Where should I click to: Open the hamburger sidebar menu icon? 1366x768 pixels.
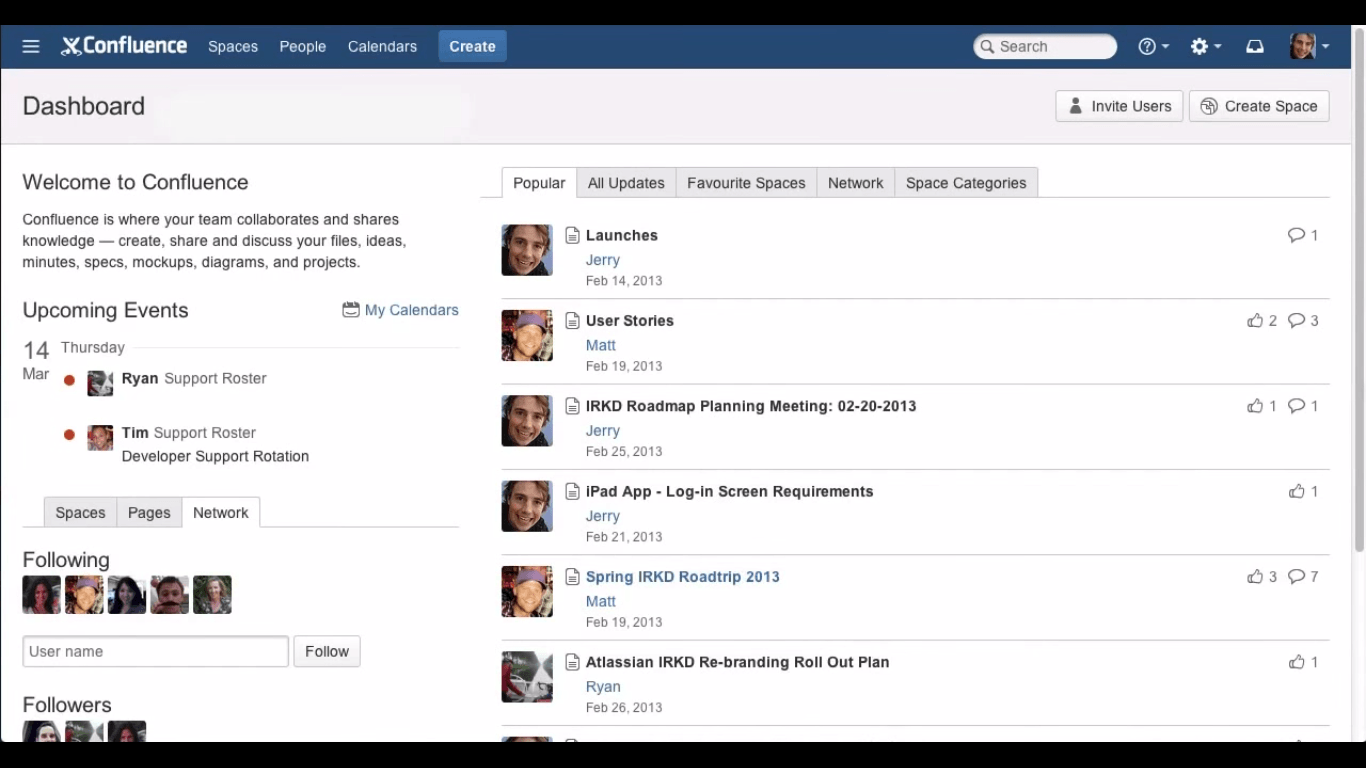point(31,46)
